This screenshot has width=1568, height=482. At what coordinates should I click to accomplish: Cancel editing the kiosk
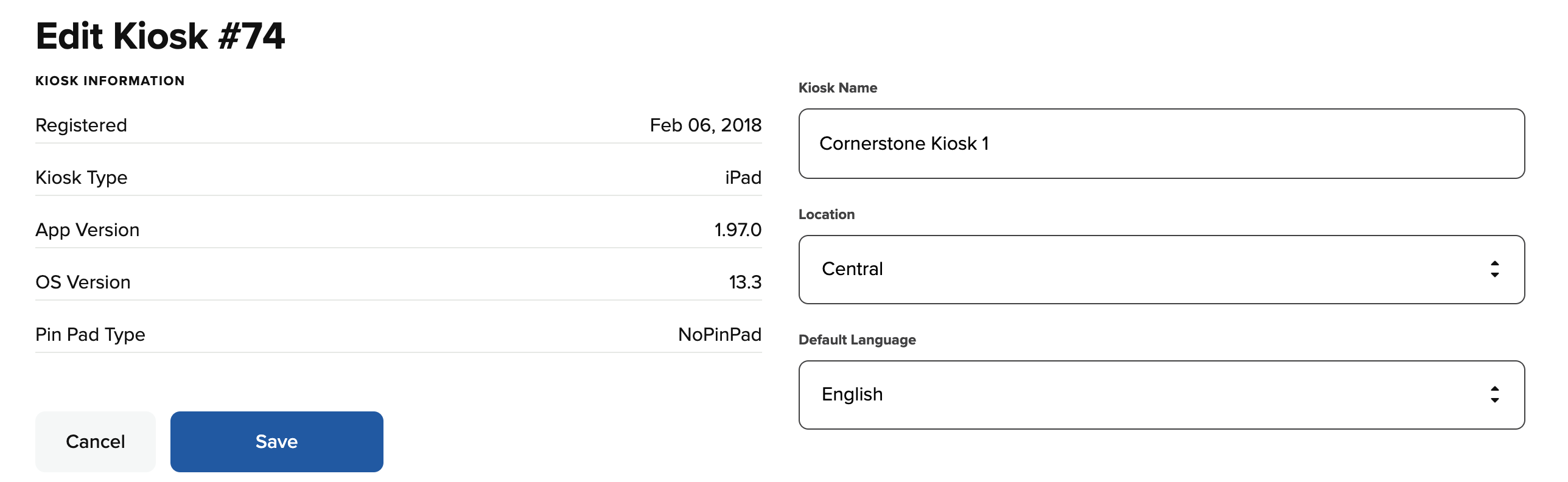click(95, 442)
